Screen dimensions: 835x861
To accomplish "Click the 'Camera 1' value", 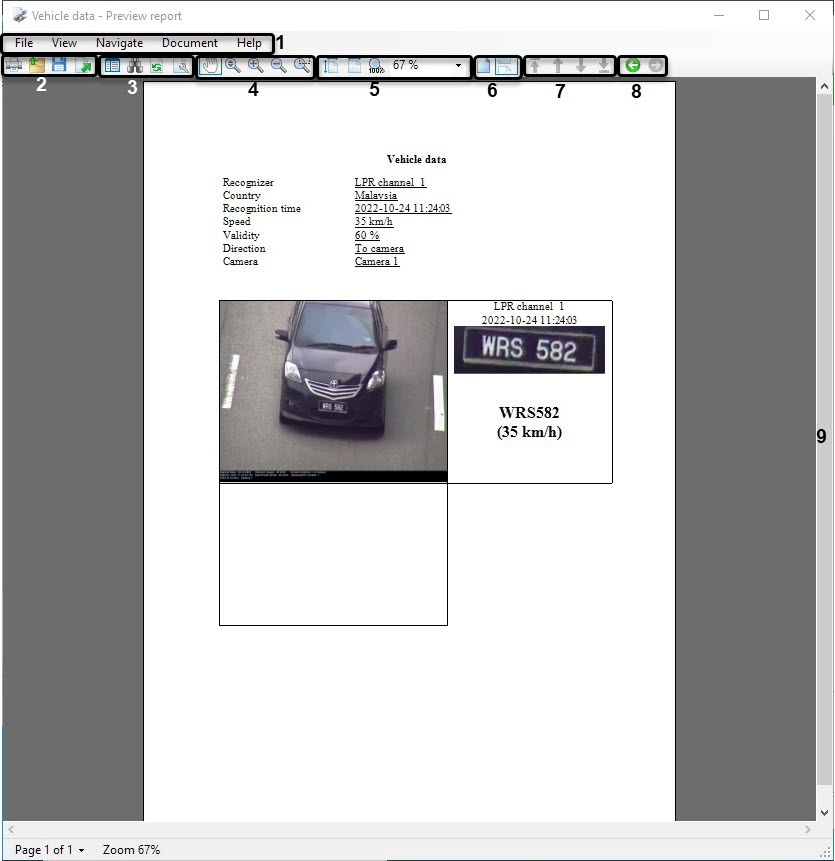I will 377,261.
